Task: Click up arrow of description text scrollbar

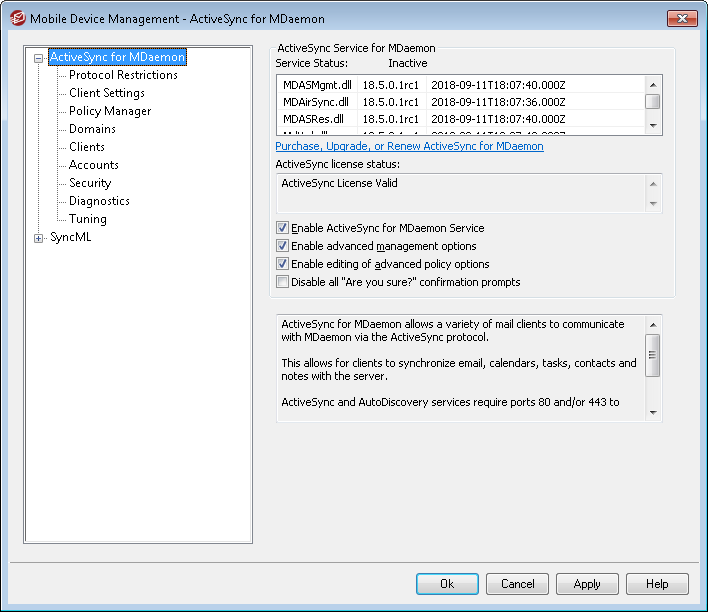Action: 653,325
